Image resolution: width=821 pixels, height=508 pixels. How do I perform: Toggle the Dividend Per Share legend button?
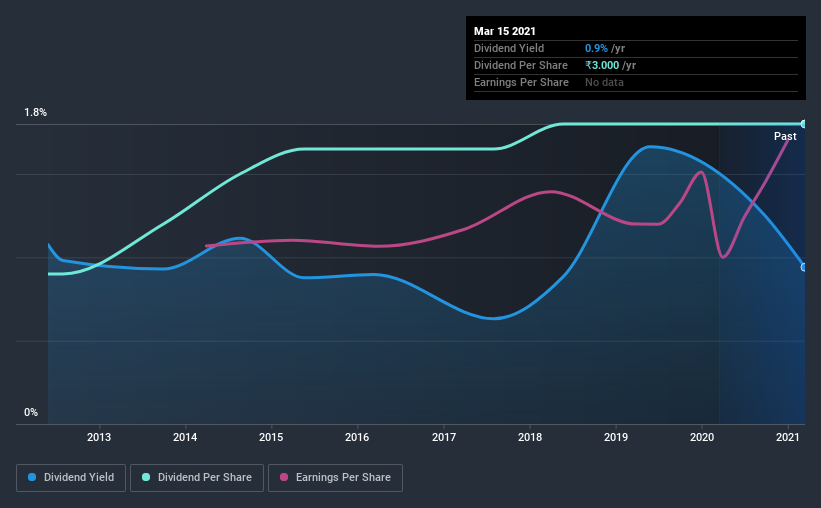pos(197,478)
